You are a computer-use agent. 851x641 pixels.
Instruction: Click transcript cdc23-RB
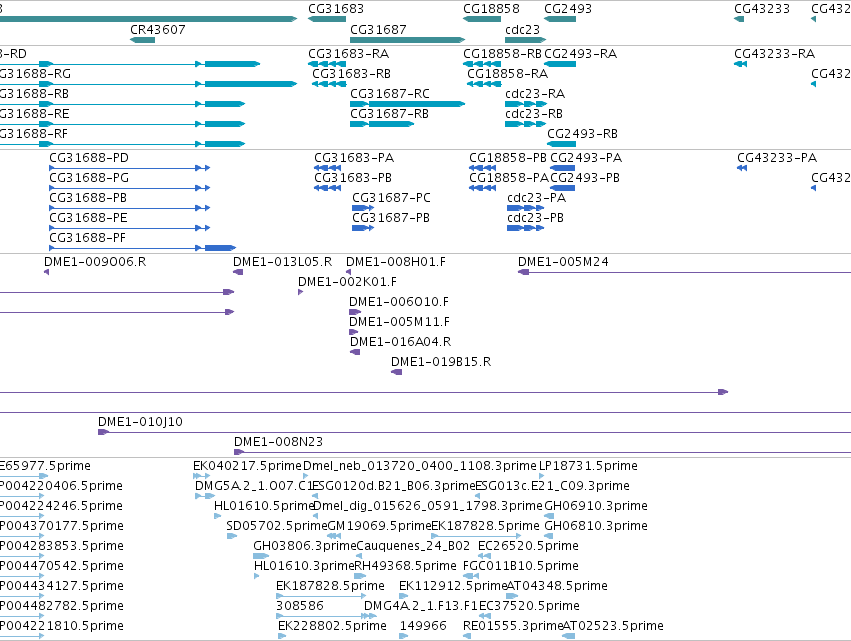click(x=534, y=114)
